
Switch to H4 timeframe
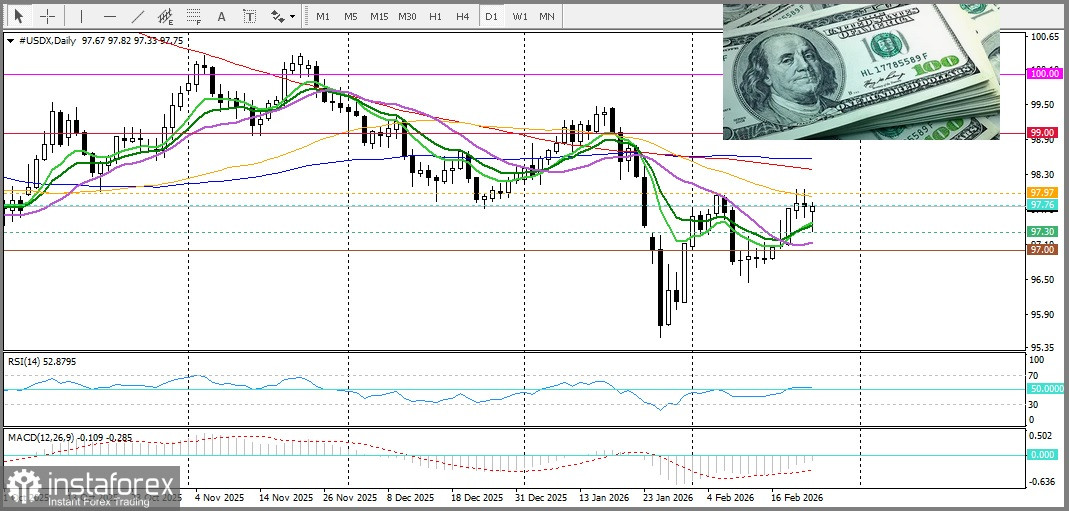[461, 16]
